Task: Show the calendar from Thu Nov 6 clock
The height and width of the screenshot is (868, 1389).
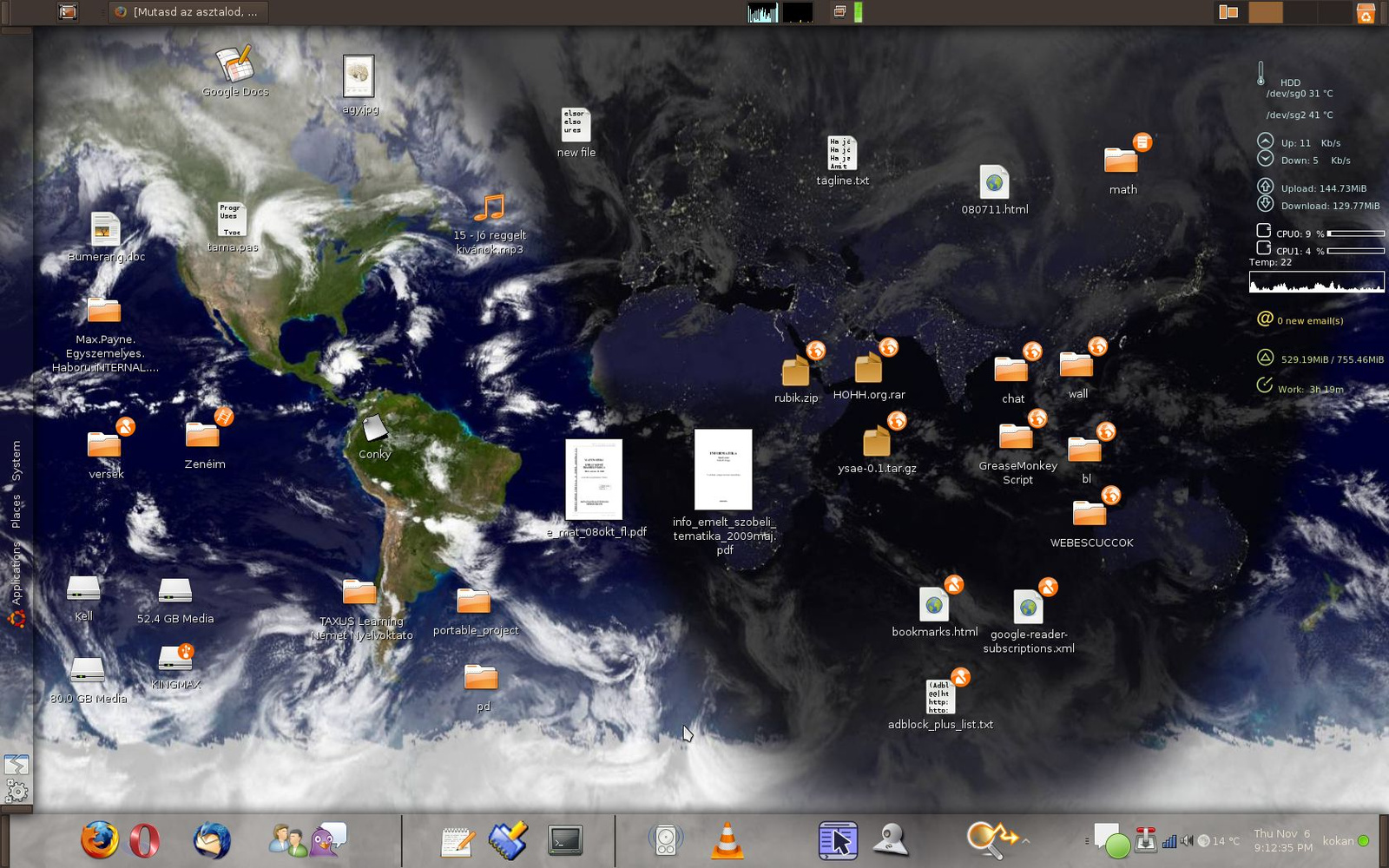Action: [1283, 840]
